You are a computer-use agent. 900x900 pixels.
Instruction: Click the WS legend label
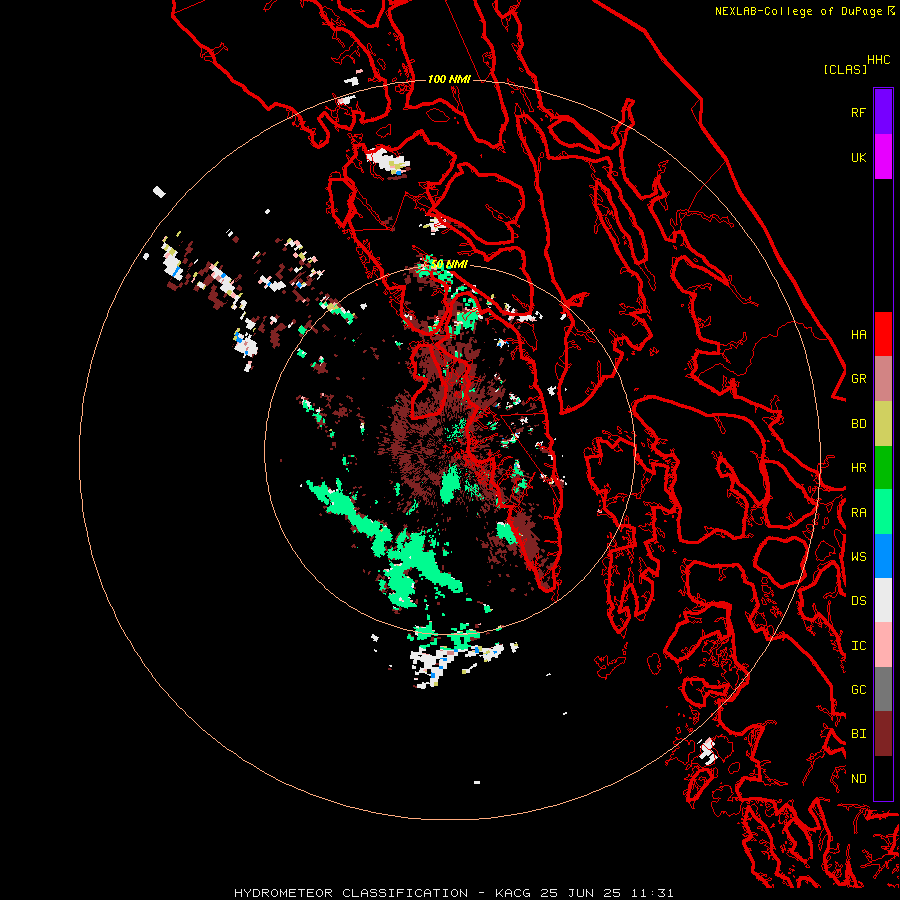coord(858,556)
